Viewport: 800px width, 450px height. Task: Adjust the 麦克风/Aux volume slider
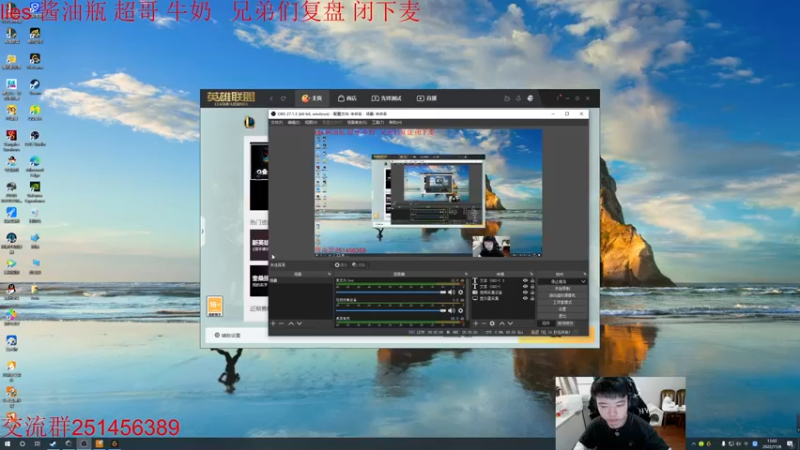391,292
